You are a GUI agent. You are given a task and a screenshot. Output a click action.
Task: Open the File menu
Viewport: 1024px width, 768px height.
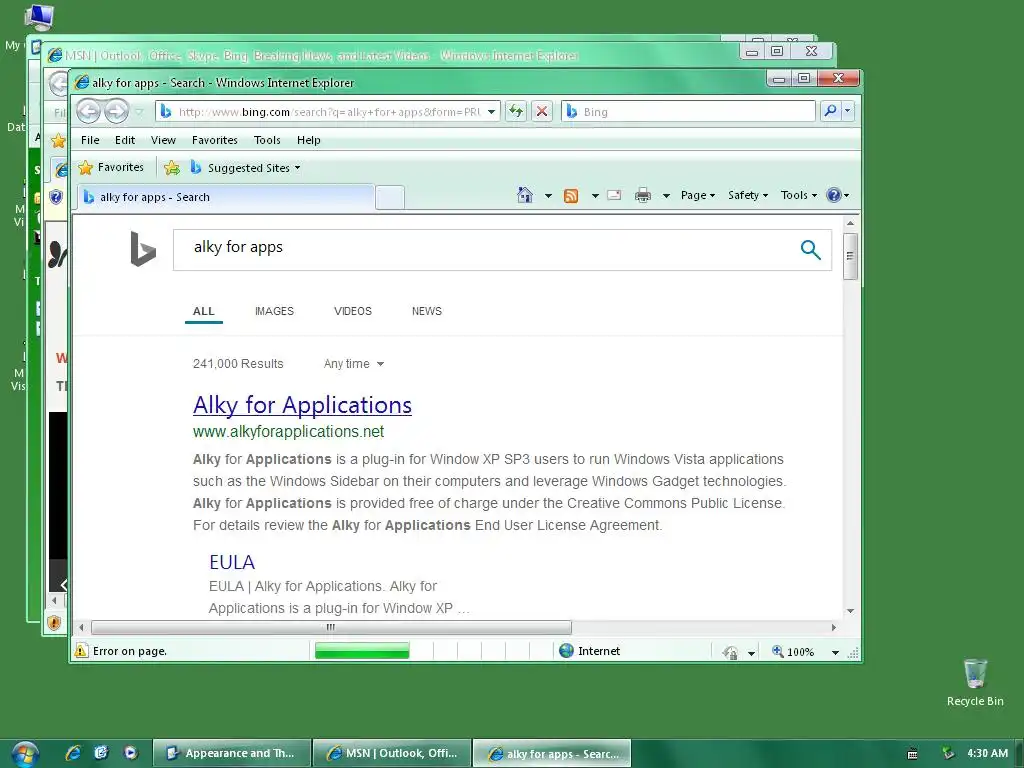[90, 140]
